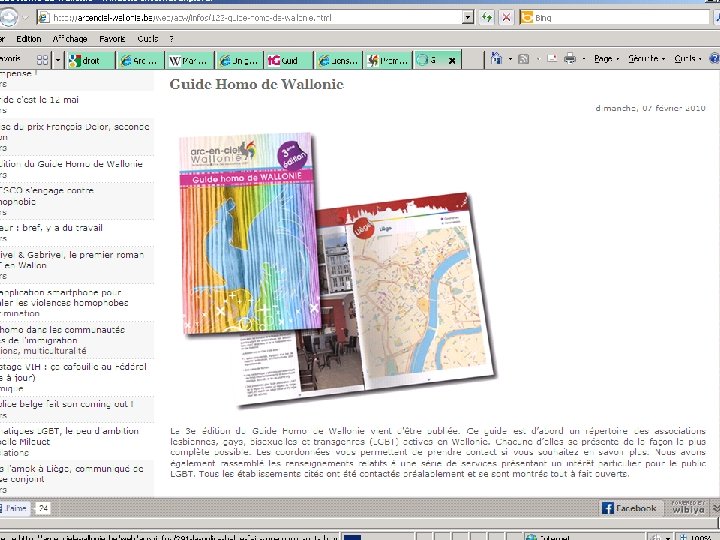
Task: Click the address bar URL field
Action: coord(250,18)
